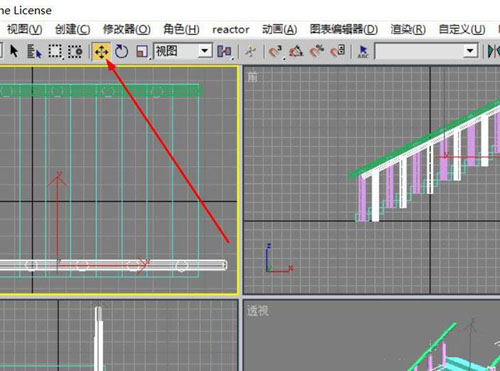The width and height of the screenshot is (500, 371).
Task: Activate the Select and Move tool
Action: [x=101, y=52]
